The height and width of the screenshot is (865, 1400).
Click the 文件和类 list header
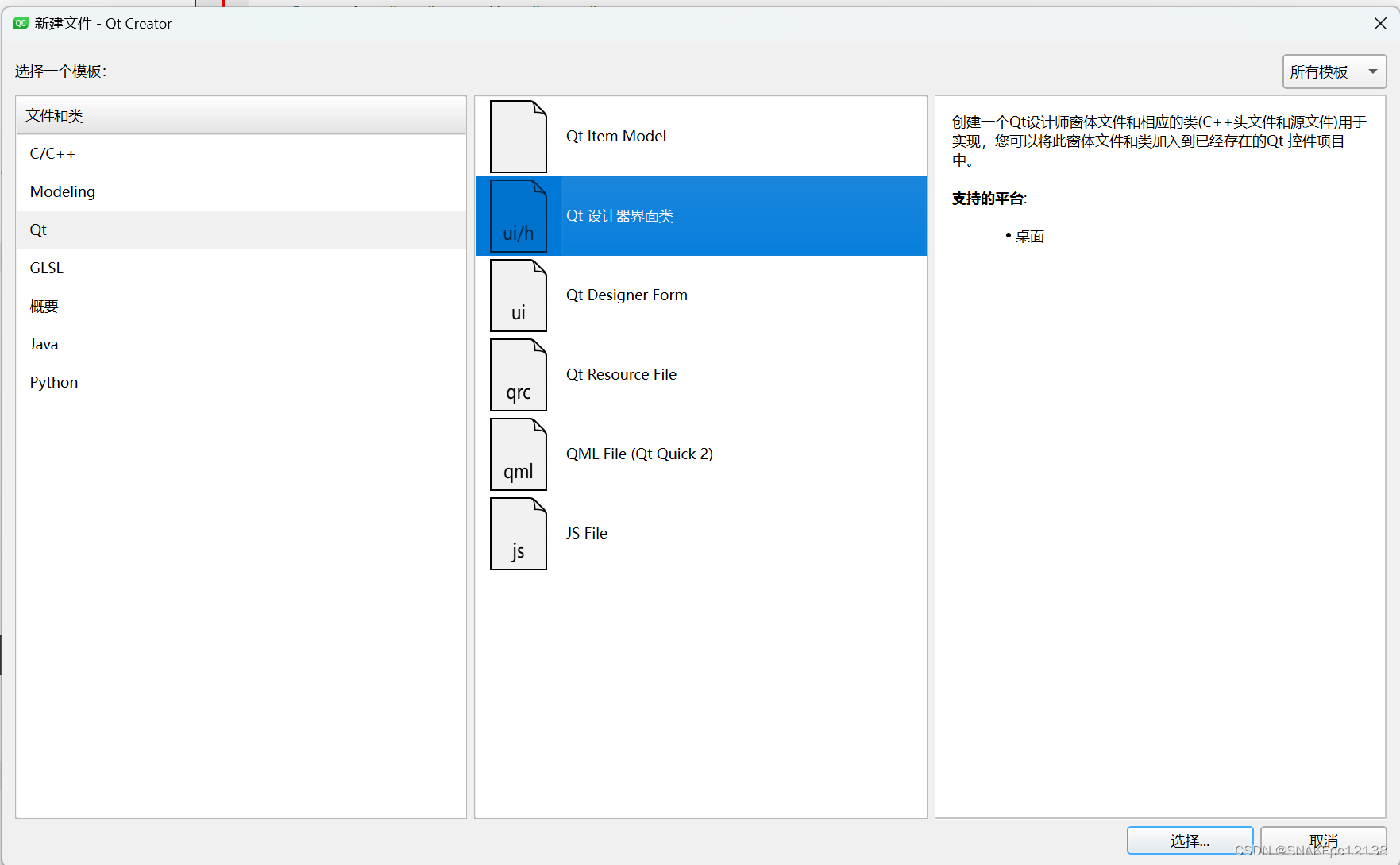241,116
